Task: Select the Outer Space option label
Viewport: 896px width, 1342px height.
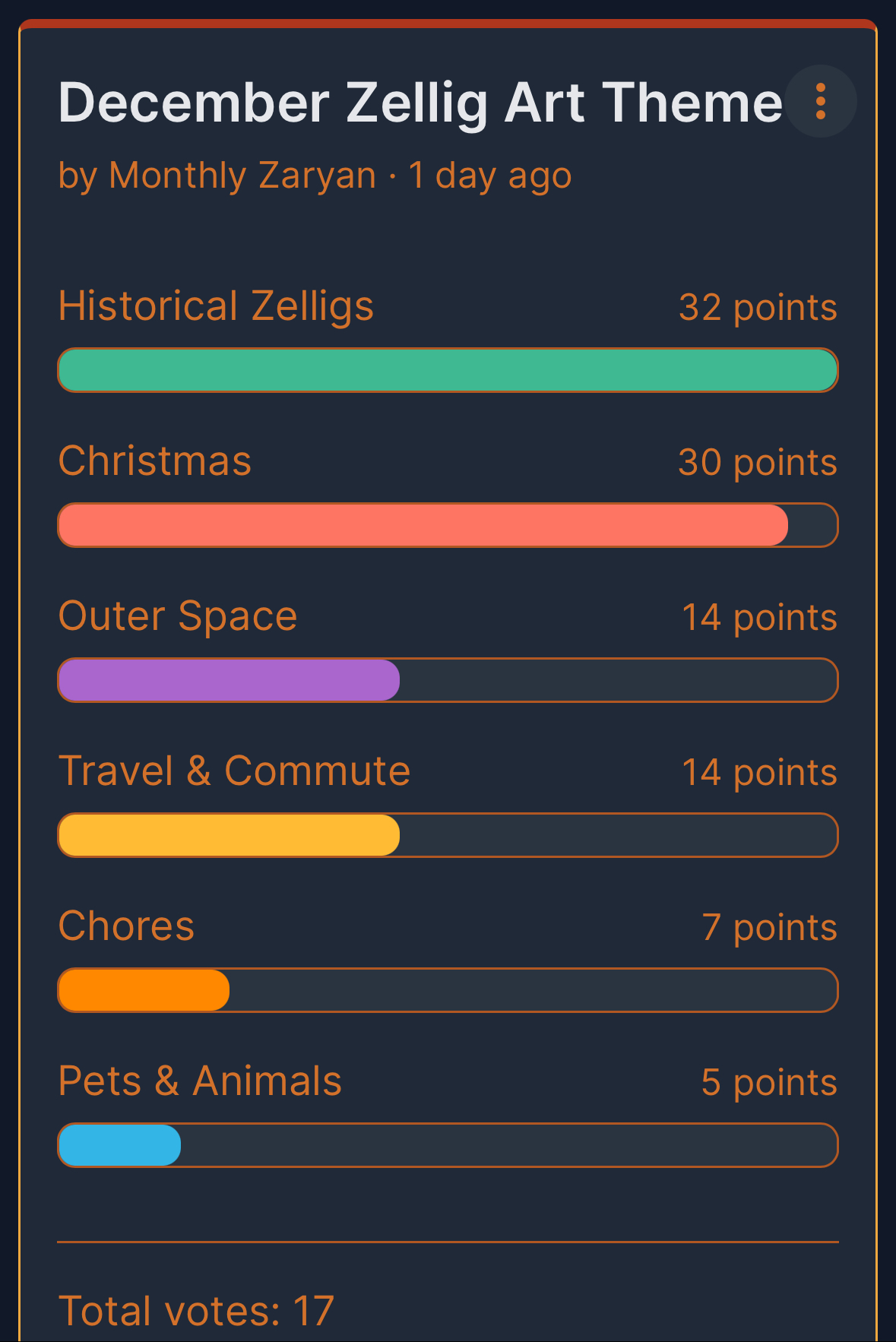Action: coord(178,616)
